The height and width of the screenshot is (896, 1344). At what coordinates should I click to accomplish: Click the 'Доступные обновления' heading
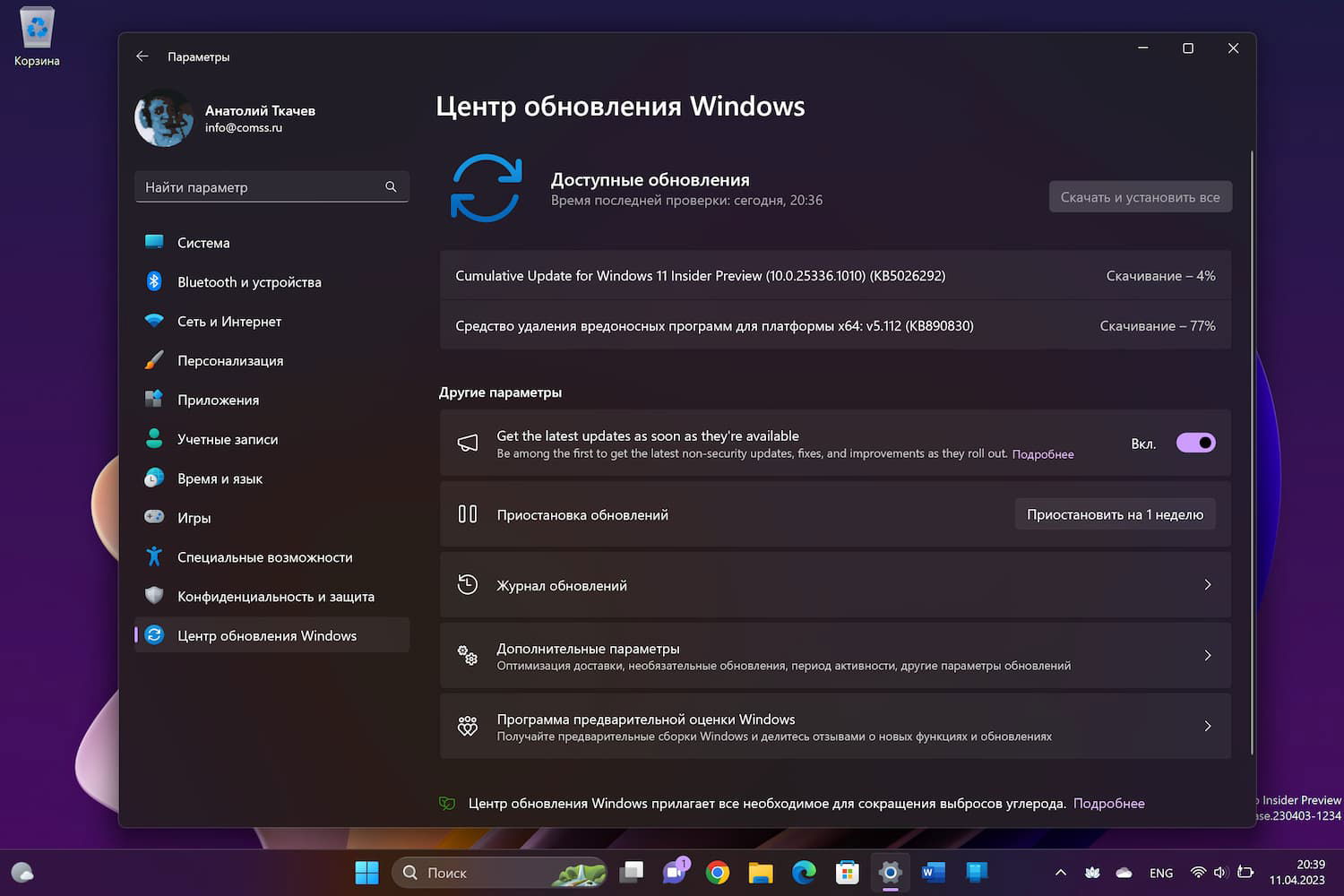coord(650,180)
